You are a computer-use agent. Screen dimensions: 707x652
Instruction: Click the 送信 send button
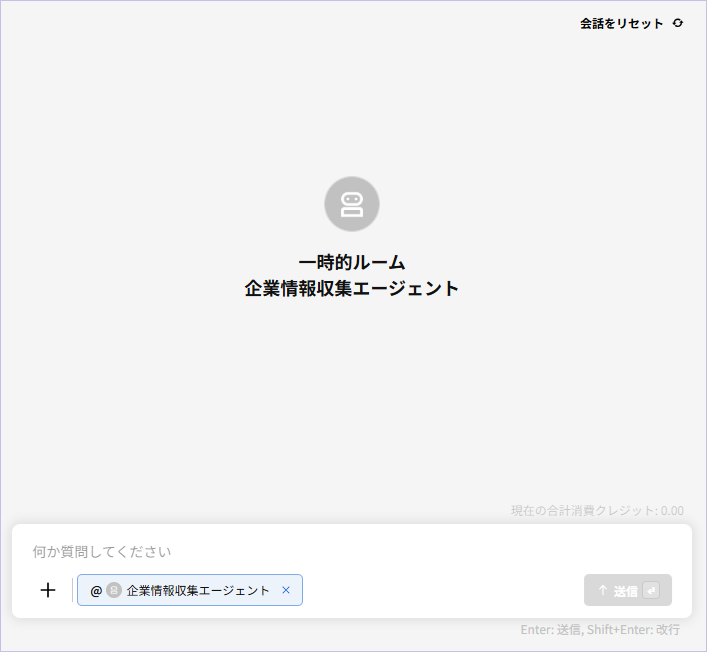click(x=628, y=590)
